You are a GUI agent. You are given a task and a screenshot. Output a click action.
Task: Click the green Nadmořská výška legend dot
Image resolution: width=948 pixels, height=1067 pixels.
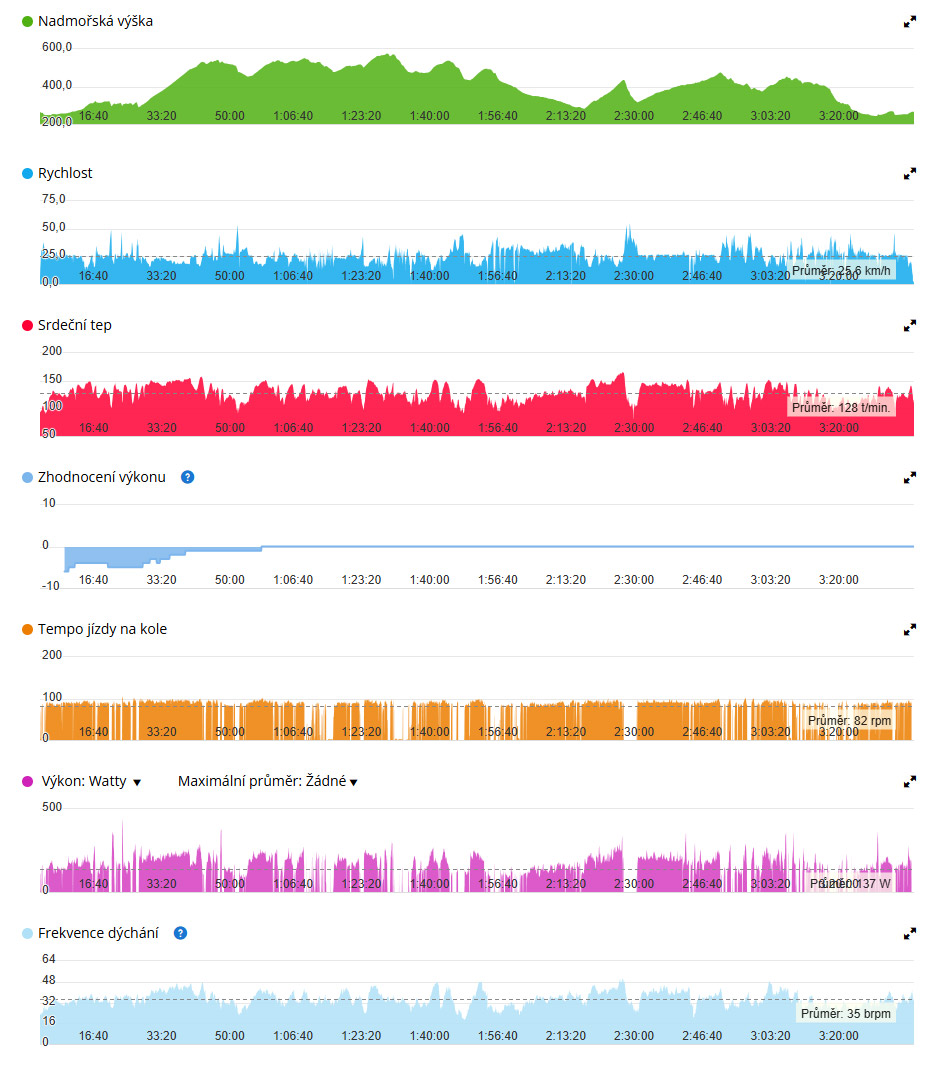point(27,22)
